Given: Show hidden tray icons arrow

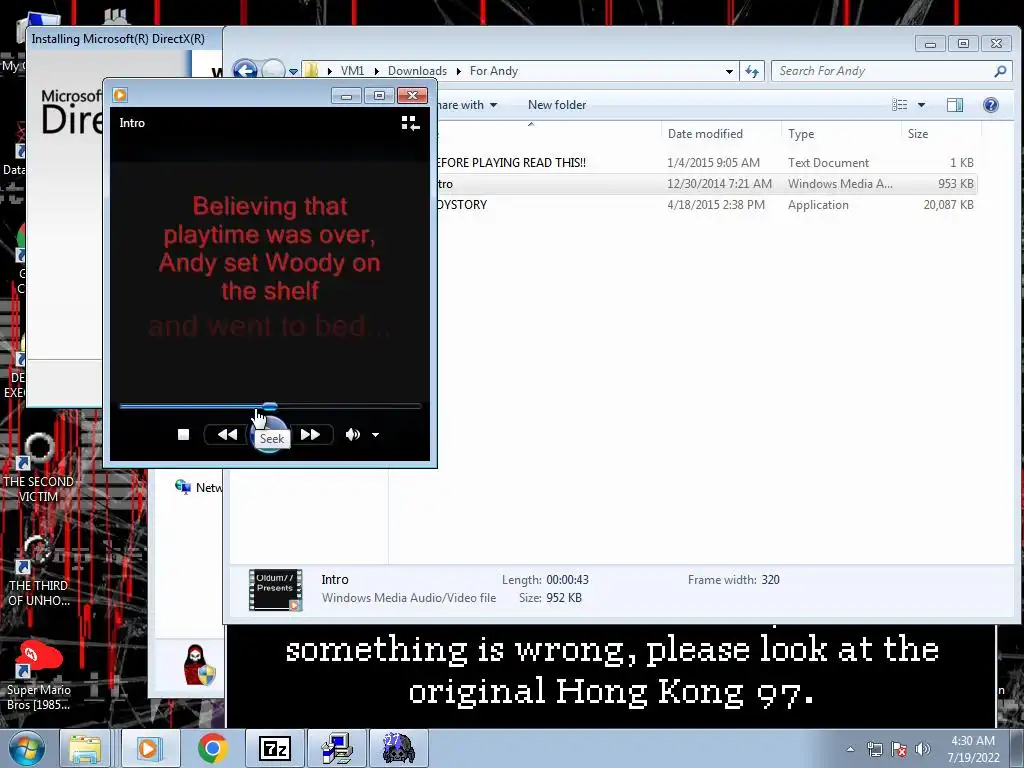Looking at the screenshot, I should [850, 749].
